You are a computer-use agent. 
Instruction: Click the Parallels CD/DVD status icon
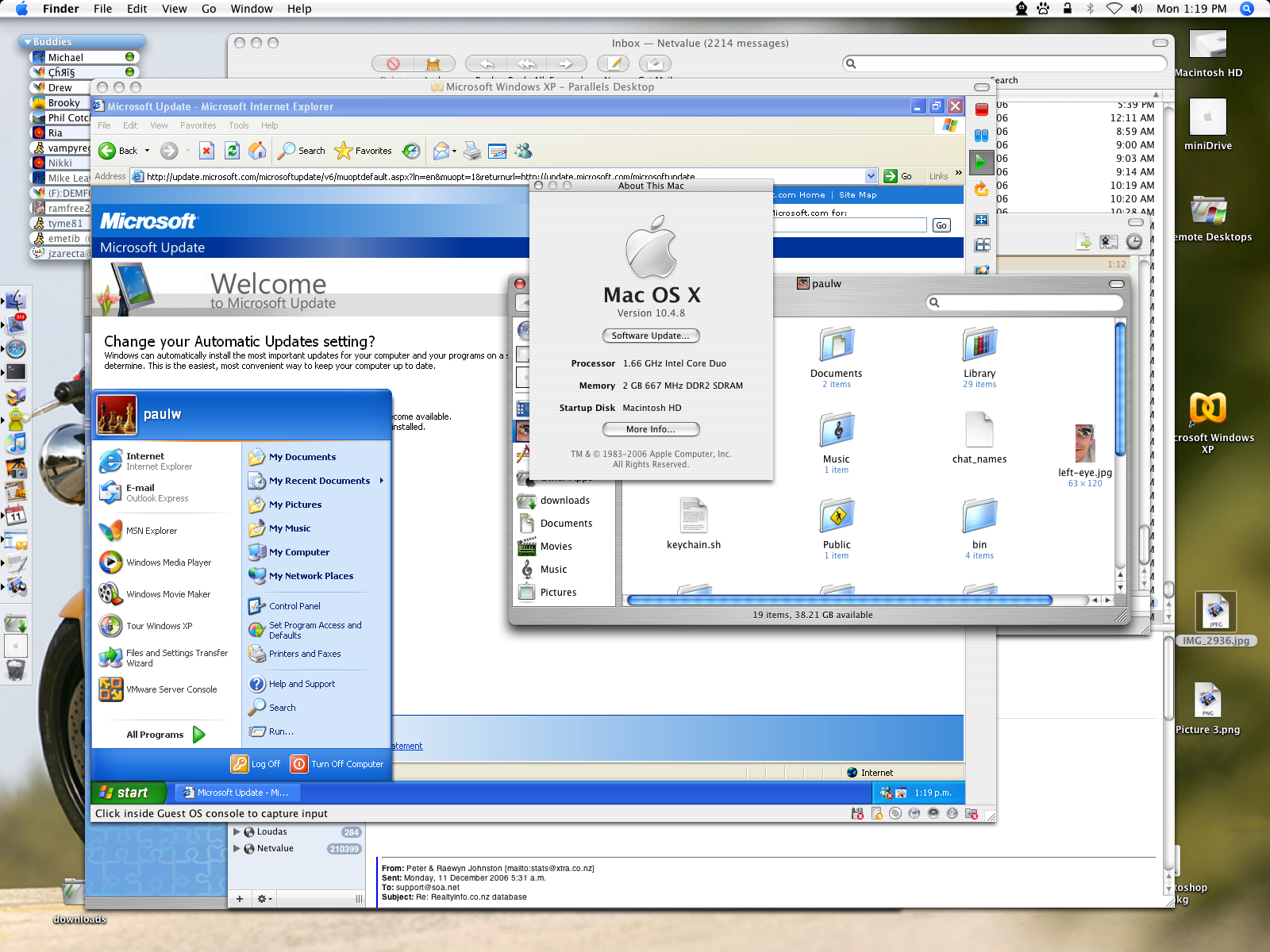click(x=895, y=813)
